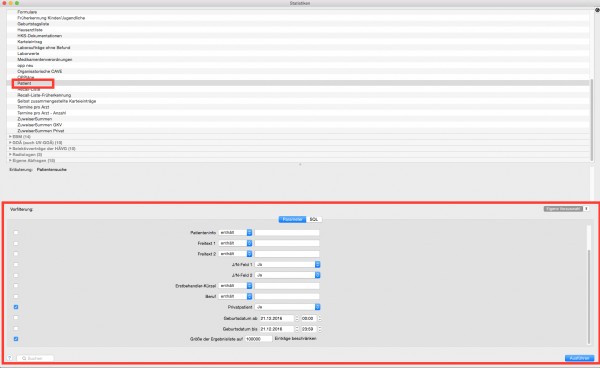The width and height of the screenshot is (600, 368).
Task: Click the Erstbehandler-Kürzel text field
Action: coord(287,286)
